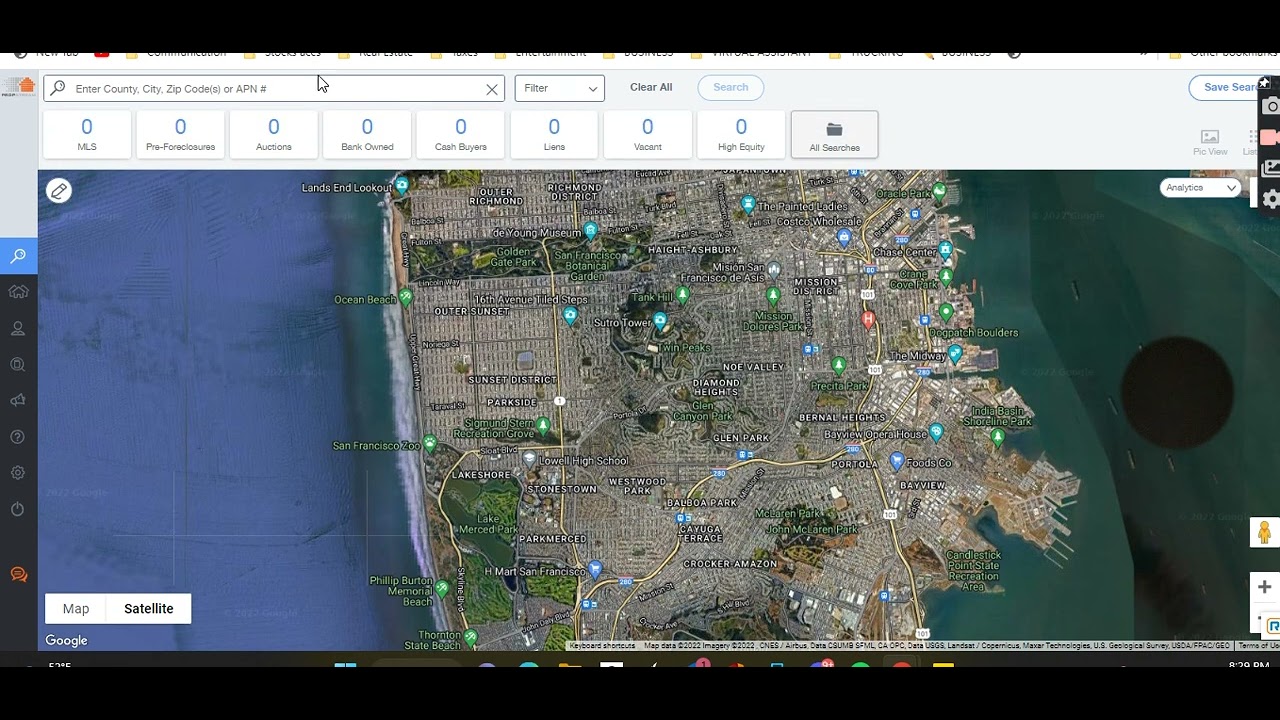Click the screen recorder camera icon
This screenshot has width=1280, height=720.
1271,107
